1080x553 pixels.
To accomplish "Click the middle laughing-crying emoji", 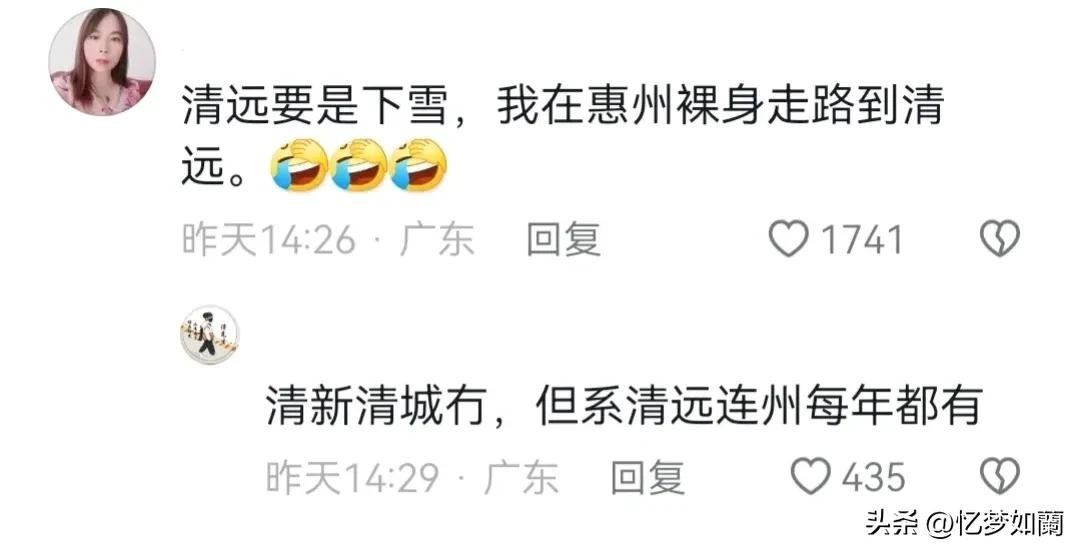I will [x=359, y=165].
